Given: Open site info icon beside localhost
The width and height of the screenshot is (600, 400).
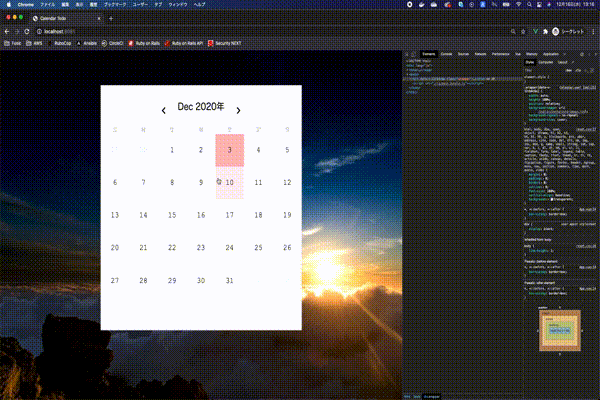Looking at the screenshot, I should tap(39, 31).
